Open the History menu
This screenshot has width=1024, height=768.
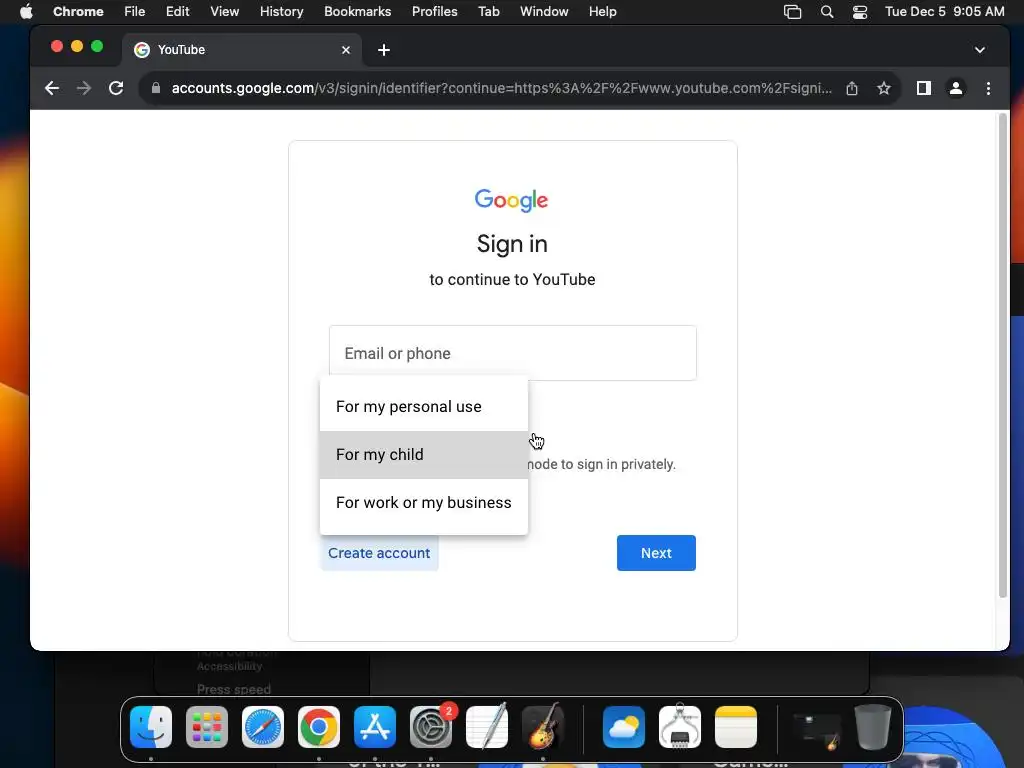tap(281, 11)
